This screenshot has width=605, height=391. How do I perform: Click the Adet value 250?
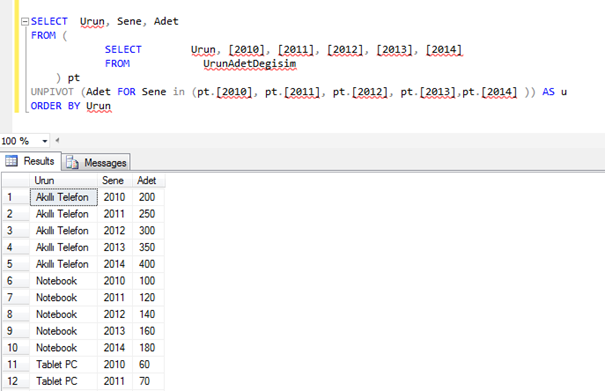point(149,214)
